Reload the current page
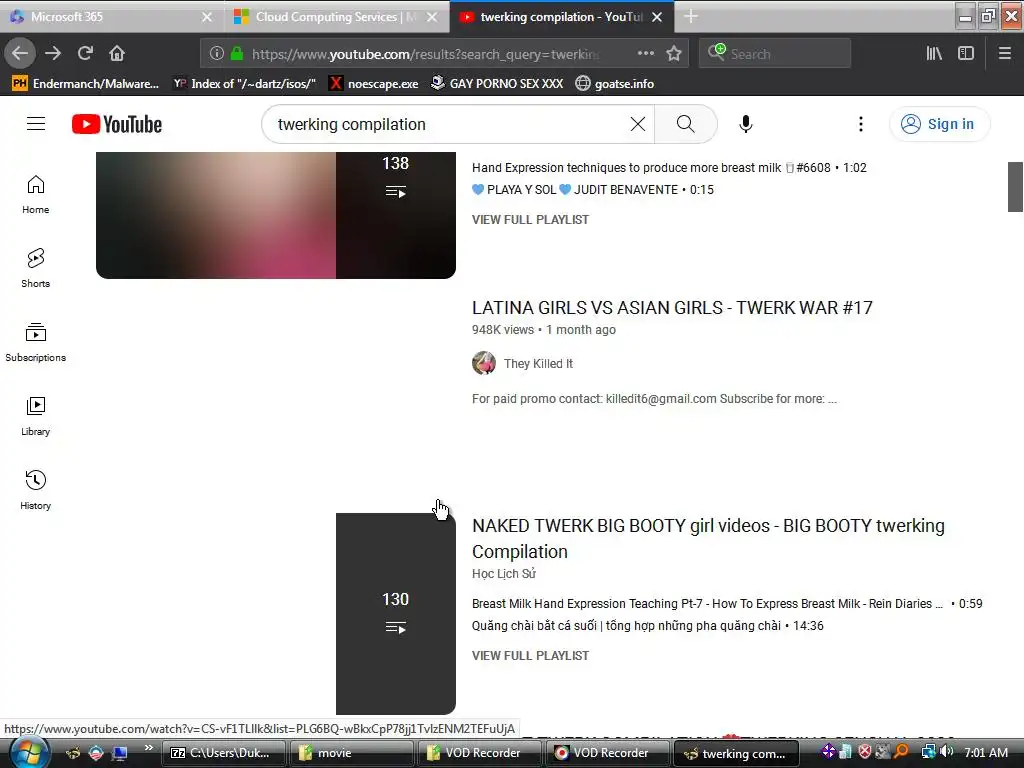The height and width of the screenshot is (768, 1024). (x=85, y=54)
